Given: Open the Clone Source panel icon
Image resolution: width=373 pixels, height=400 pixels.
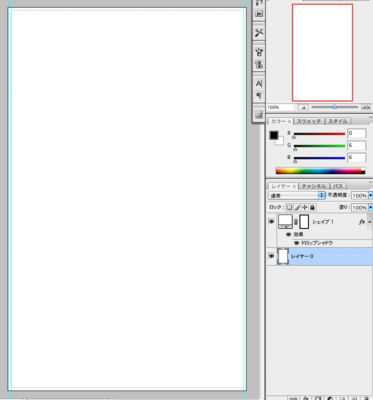Looking at the screenshot, I should [259, 64].
